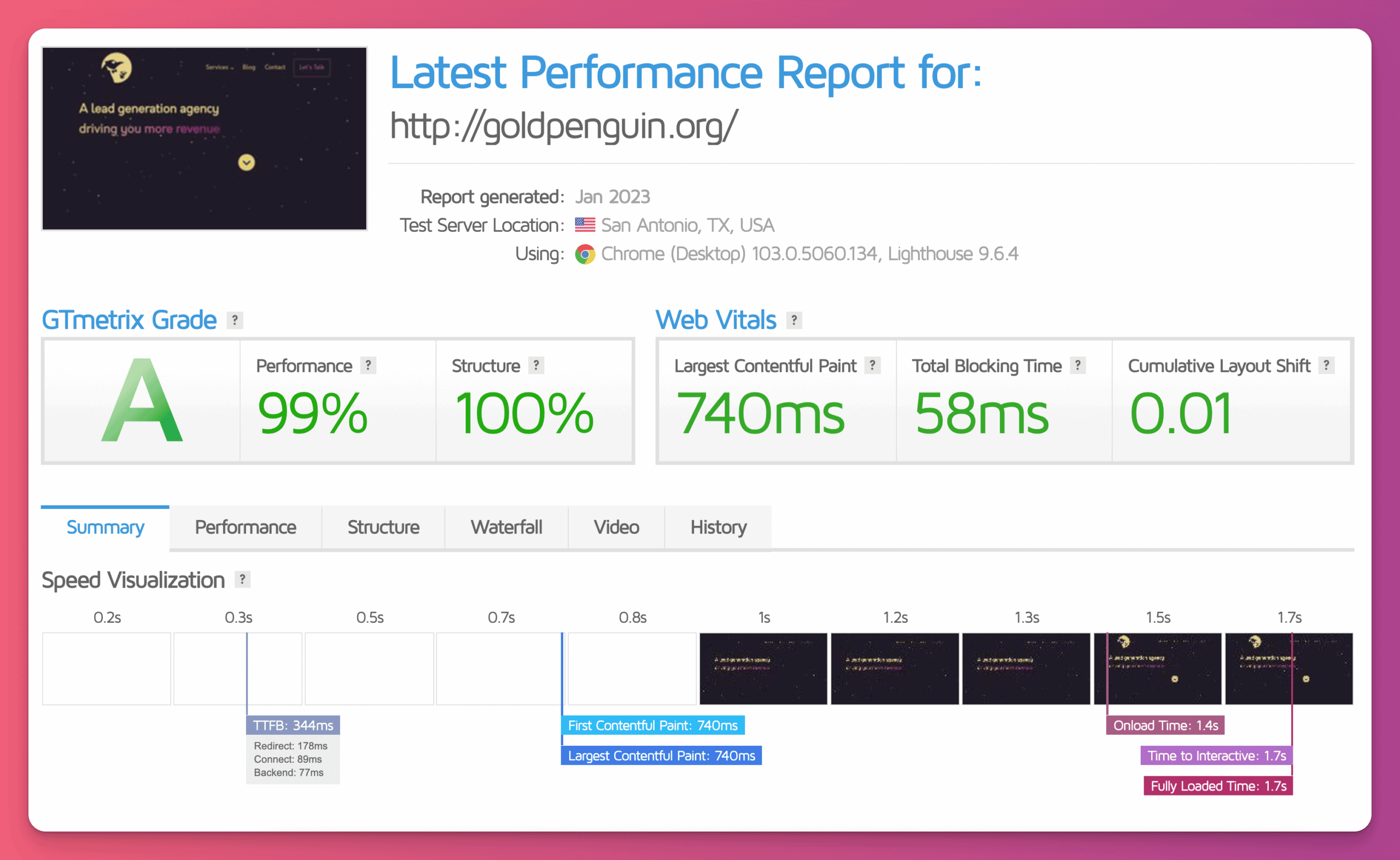The height and width of the screenshot is (860, 1400).
Task: Click the http://goldpenguin.org/ URL
Action: click(x=564, y=126)
